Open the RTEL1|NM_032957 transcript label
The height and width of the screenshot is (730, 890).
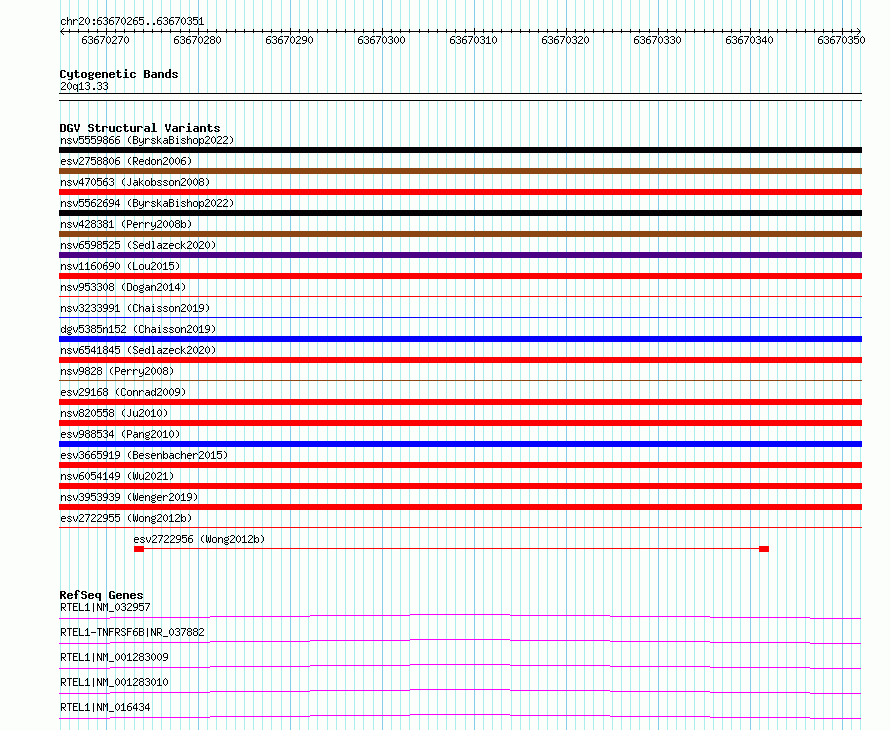tap(105, 607)
